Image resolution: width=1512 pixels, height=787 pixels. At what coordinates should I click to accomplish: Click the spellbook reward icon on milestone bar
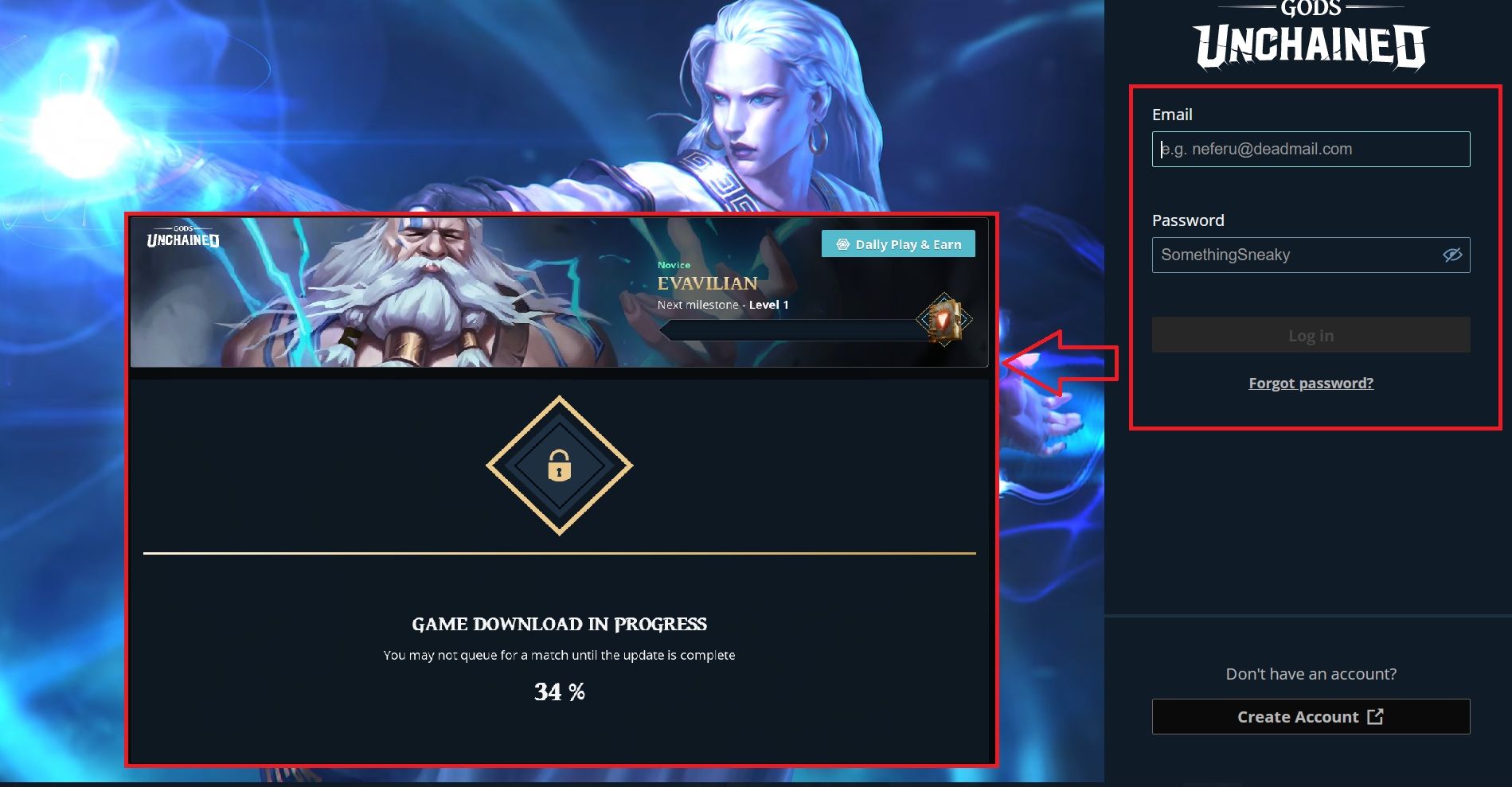coord(944,320)
